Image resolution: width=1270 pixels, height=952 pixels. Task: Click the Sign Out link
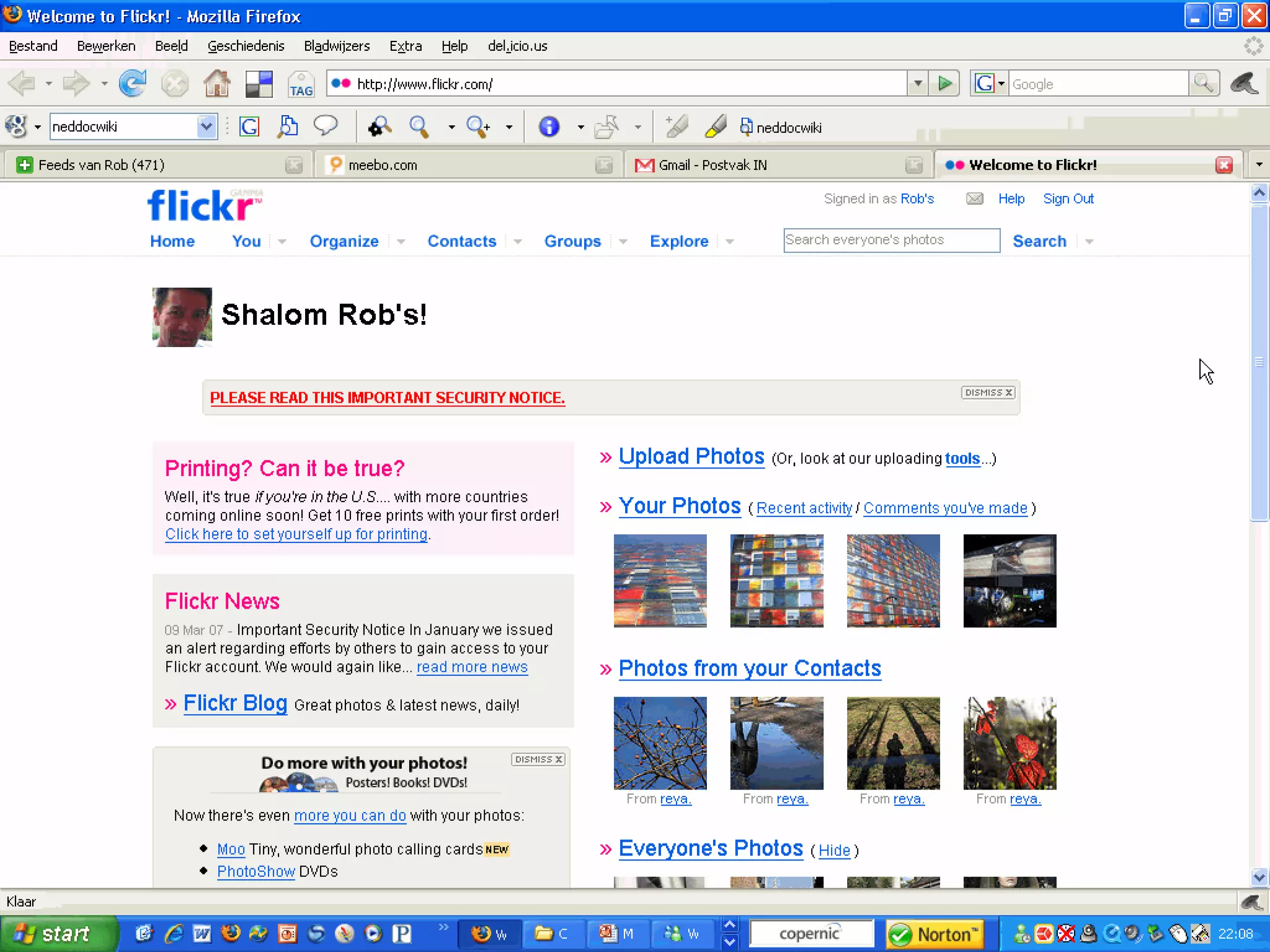tap(1068, 199)
